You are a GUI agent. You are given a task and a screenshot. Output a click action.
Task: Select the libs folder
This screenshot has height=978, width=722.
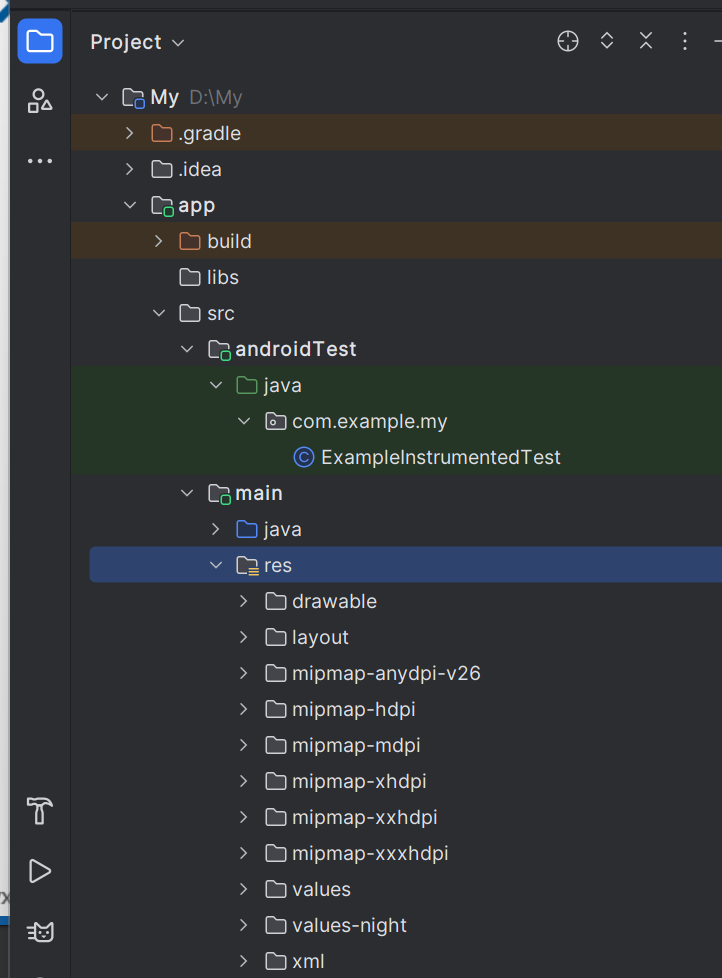[222, 277]
